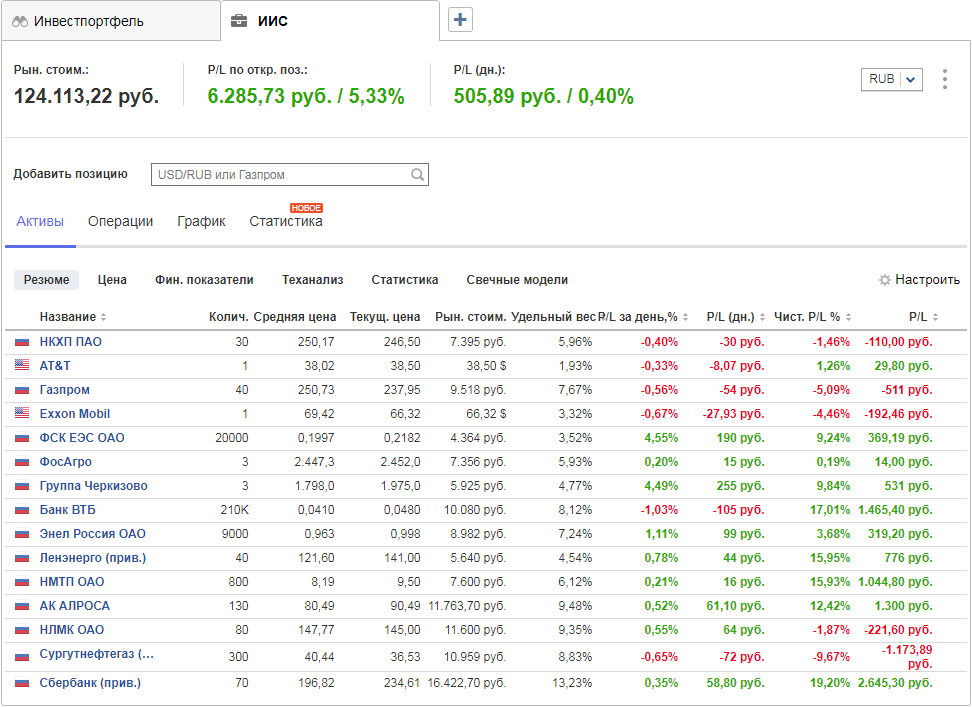972x707 pixels.
Task: Open the Операции tab
Action: [x=120, y=221]
